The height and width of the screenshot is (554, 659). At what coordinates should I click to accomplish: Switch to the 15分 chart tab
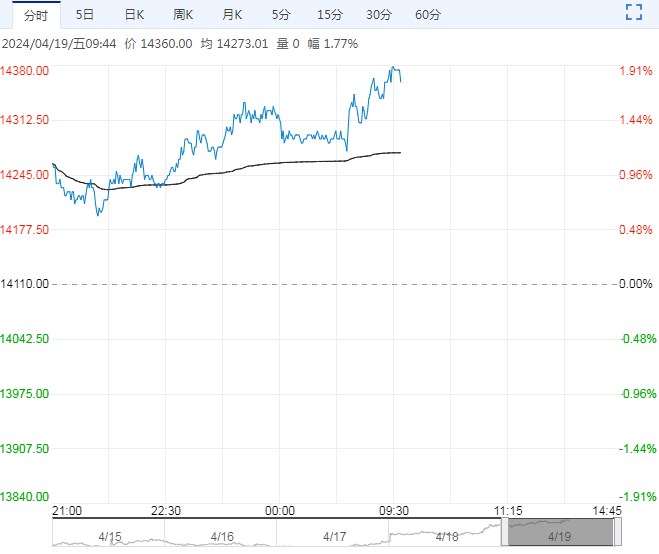[x=329, y=14]
